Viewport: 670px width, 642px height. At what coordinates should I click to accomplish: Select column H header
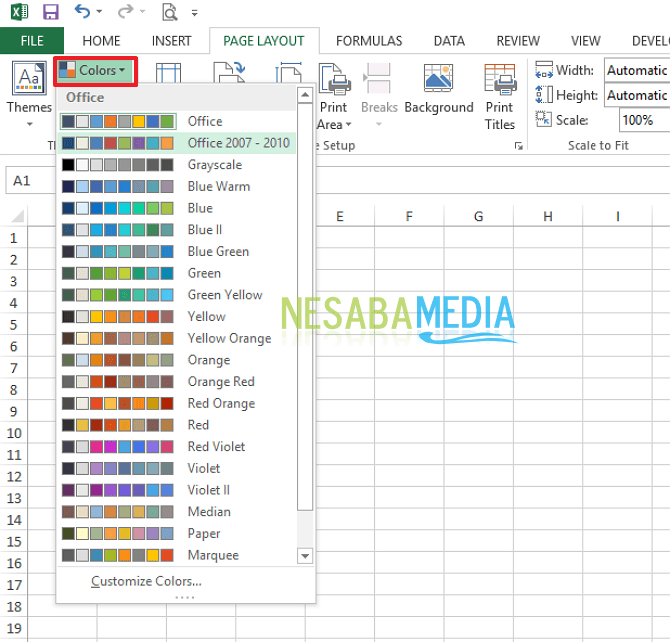548,216
